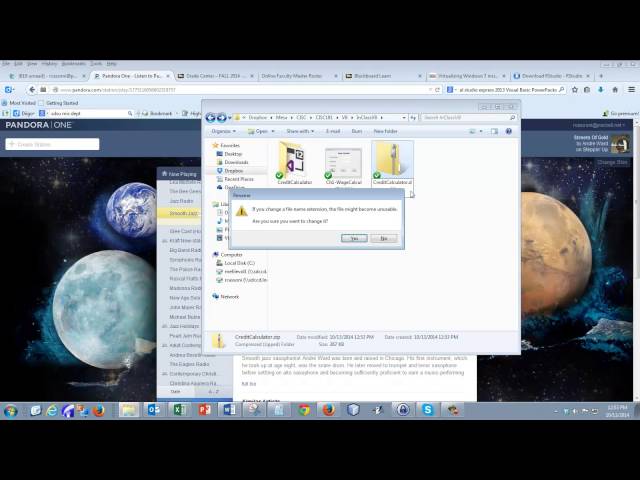Open Firefox hamburger menu
Image resolution: width=640 pixels, height=480 pixels.
tap(631, 90)
